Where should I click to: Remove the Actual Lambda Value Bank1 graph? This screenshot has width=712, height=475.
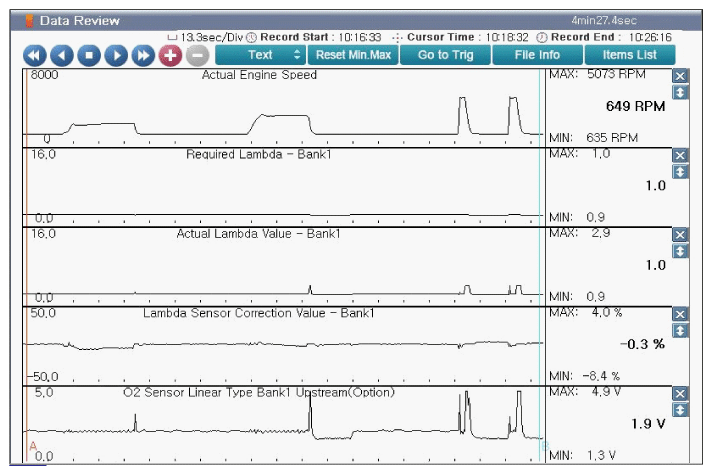[x=681, y=235]
